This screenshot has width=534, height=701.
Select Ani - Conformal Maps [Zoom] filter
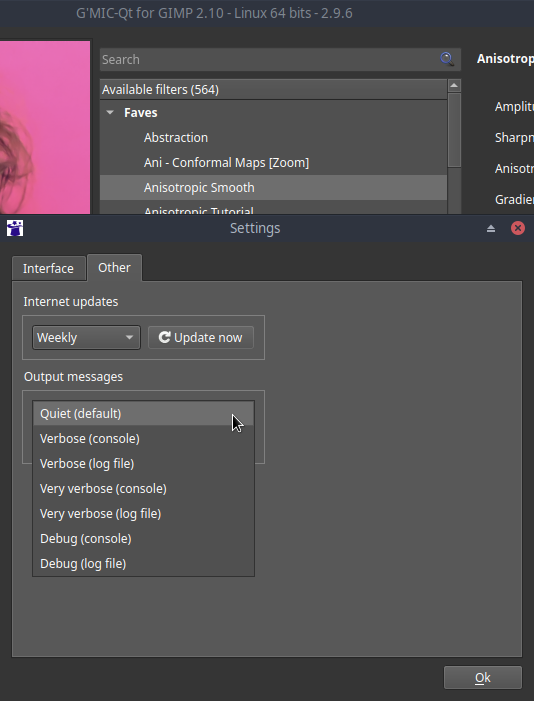pos(273,163)
